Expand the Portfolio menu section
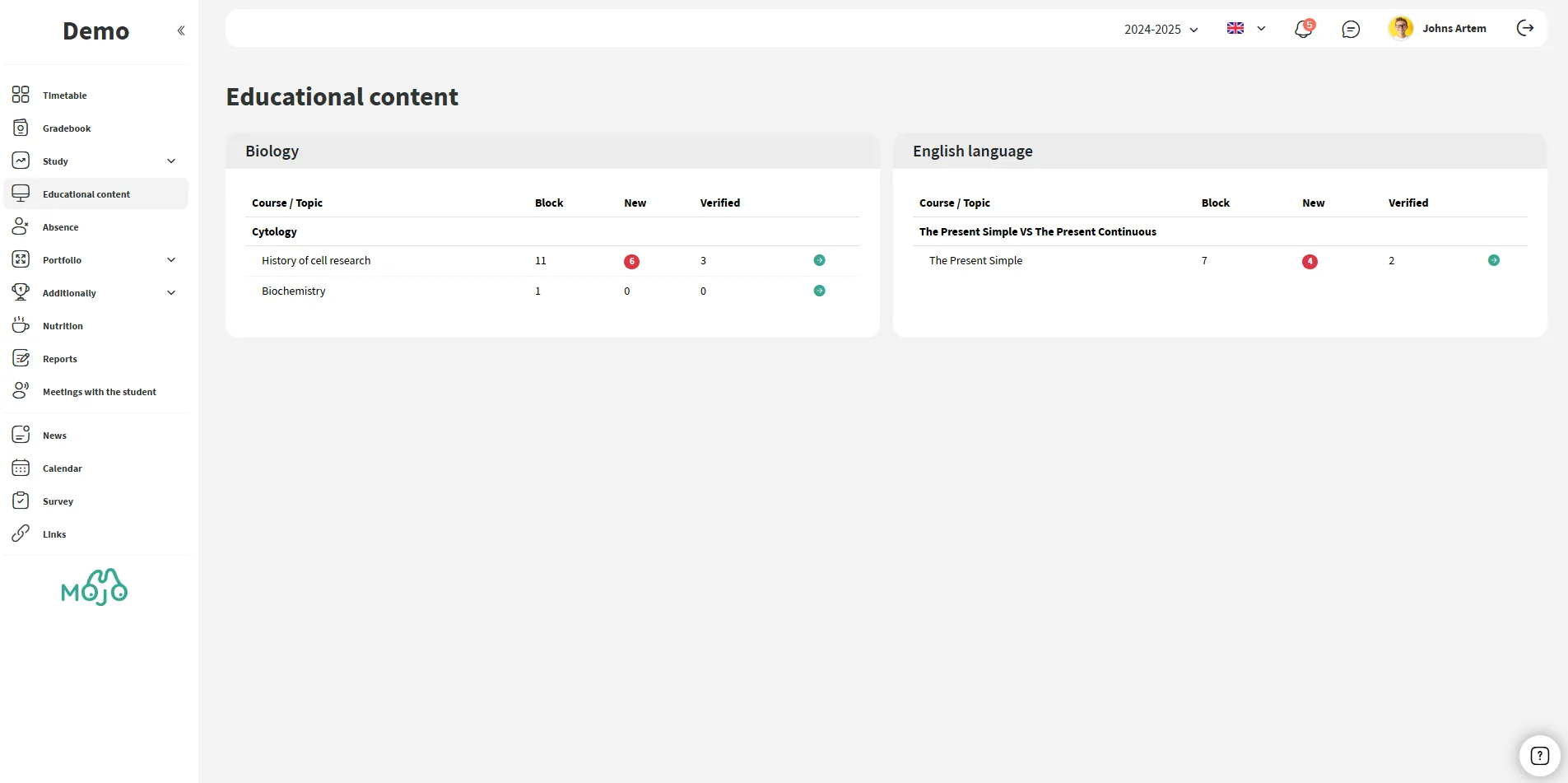Image resolution: width=1568 pixels, height=783 pixels. [x=171, y=260]
